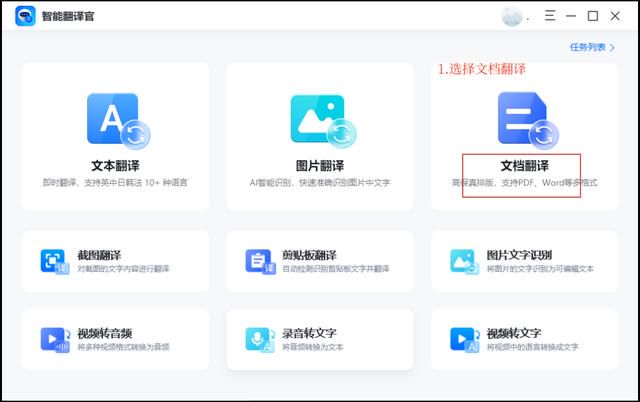Click the 将图片的文字识别为可编辑文本 description
The height and width of the screenshot is (402, 640).
click(540, 269)
